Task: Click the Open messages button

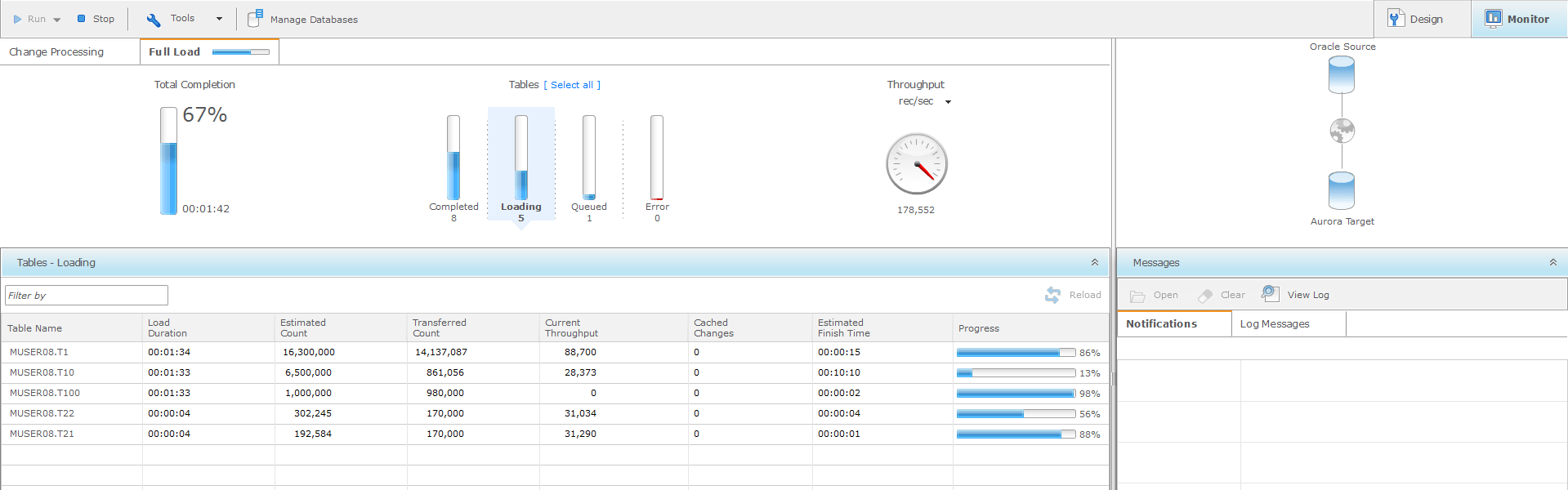Action: (x=1155, y=296)
